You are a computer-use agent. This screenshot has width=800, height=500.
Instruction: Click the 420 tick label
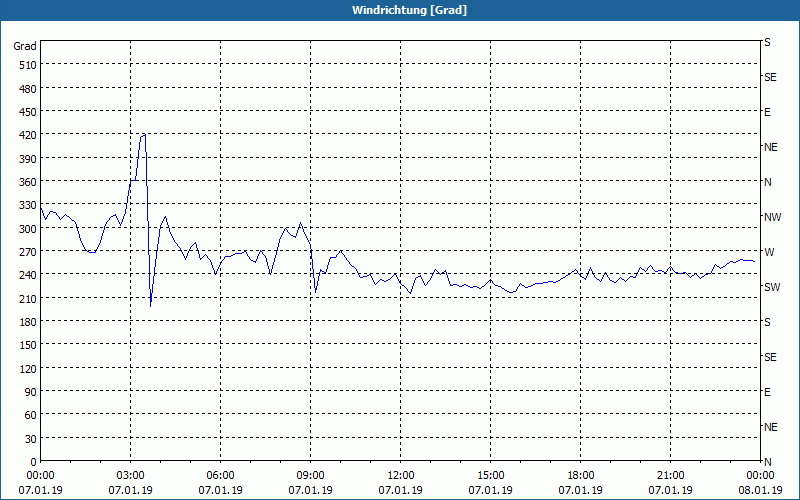click(28, 135)
